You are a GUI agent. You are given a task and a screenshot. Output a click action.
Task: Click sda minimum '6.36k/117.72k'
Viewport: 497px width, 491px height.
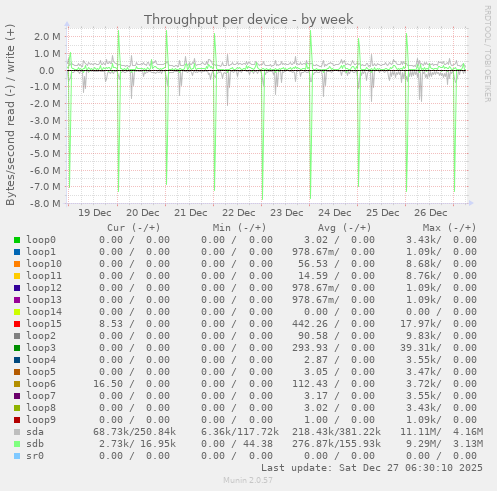point(240,432)
